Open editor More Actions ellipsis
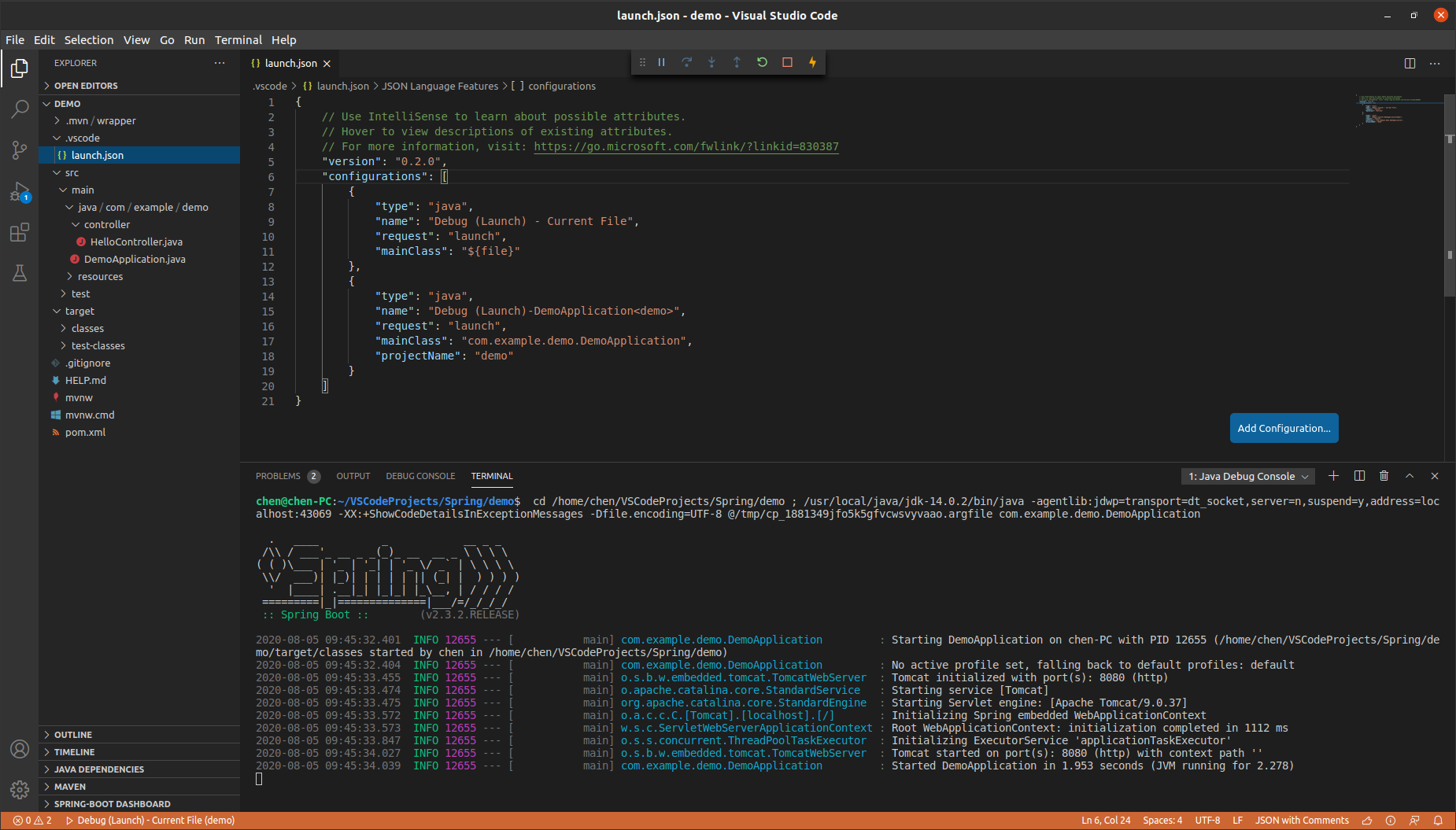1456x830 pixels. coord(1435,63)
